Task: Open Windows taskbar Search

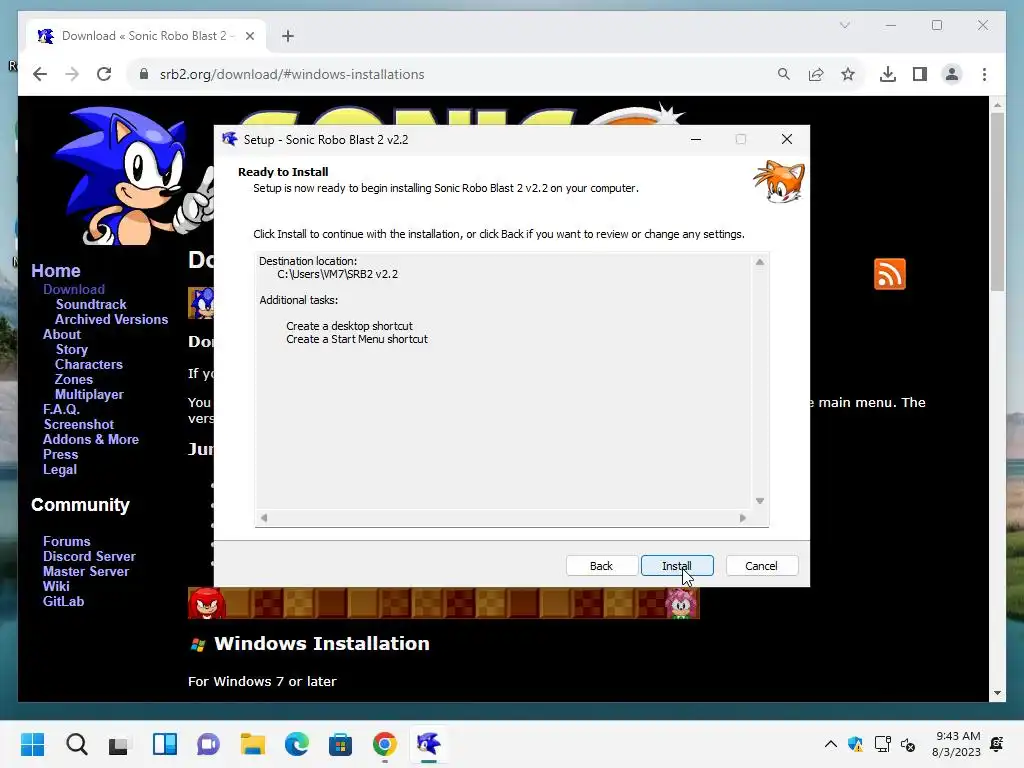Action: tap(76, 744)
